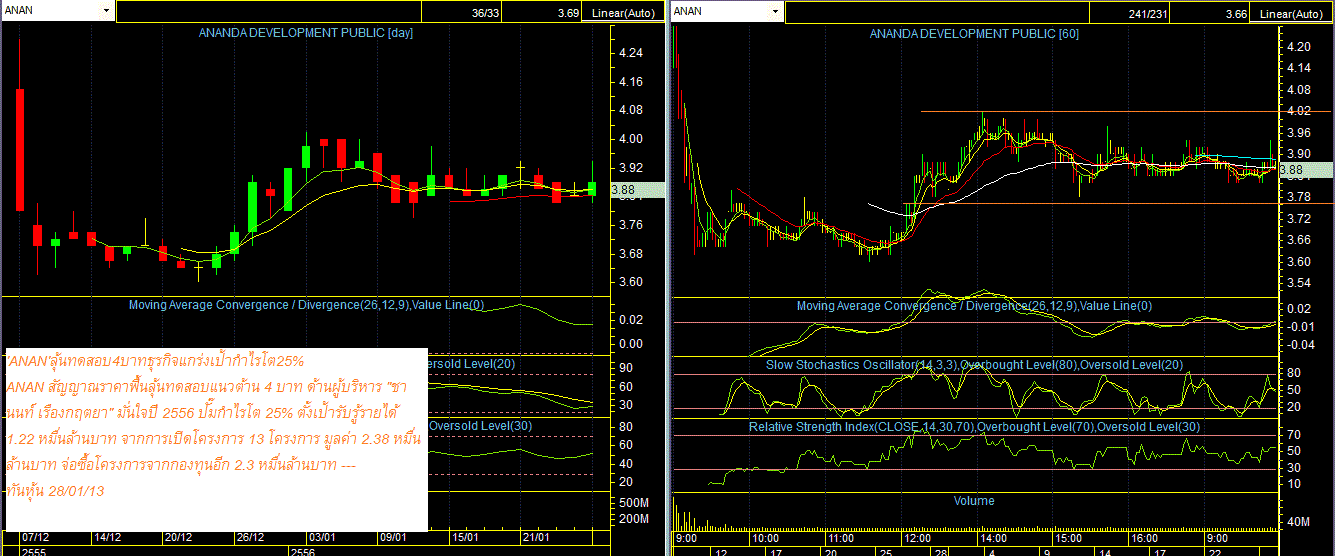Click the 9:00 time label at left of 60-minute axis
The width and height of the screenshot is (1335, 556).
pos(687,538)
